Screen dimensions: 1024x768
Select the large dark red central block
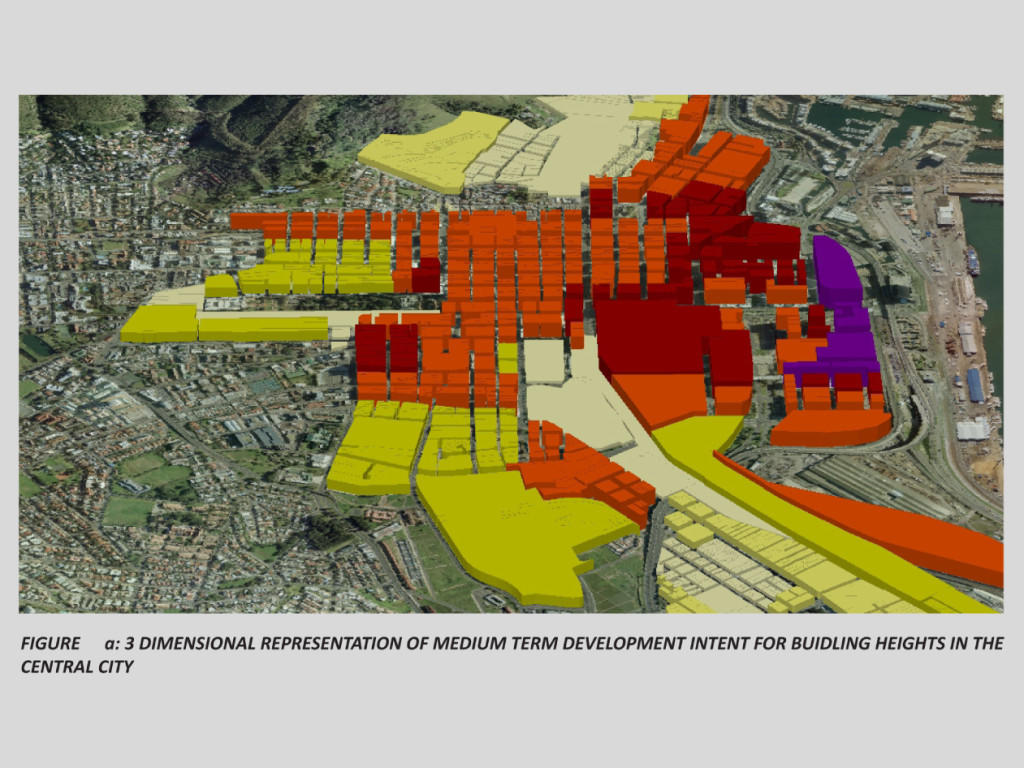click(655, 338)
